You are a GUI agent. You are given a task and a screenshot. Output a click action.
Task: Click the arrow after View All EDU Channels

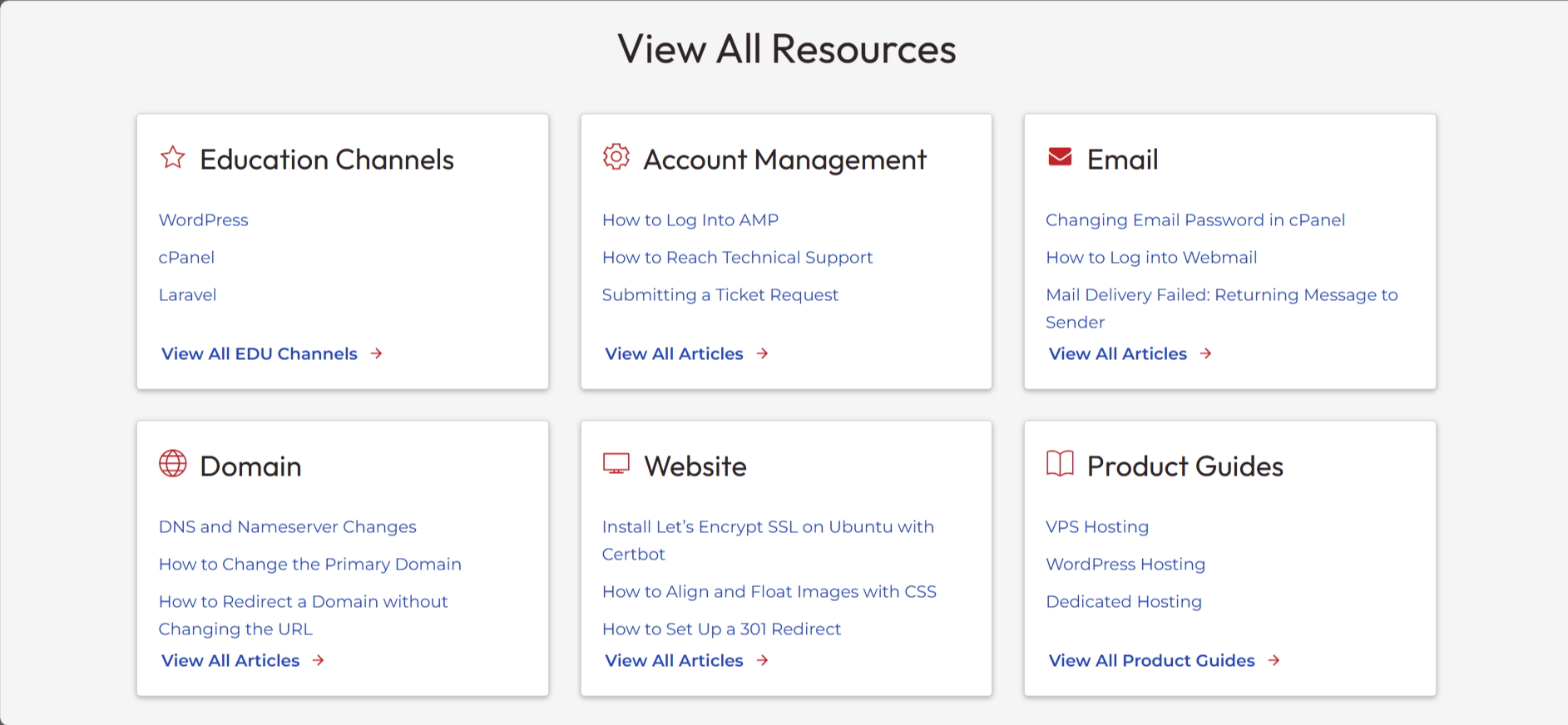[x=377, y=353]
